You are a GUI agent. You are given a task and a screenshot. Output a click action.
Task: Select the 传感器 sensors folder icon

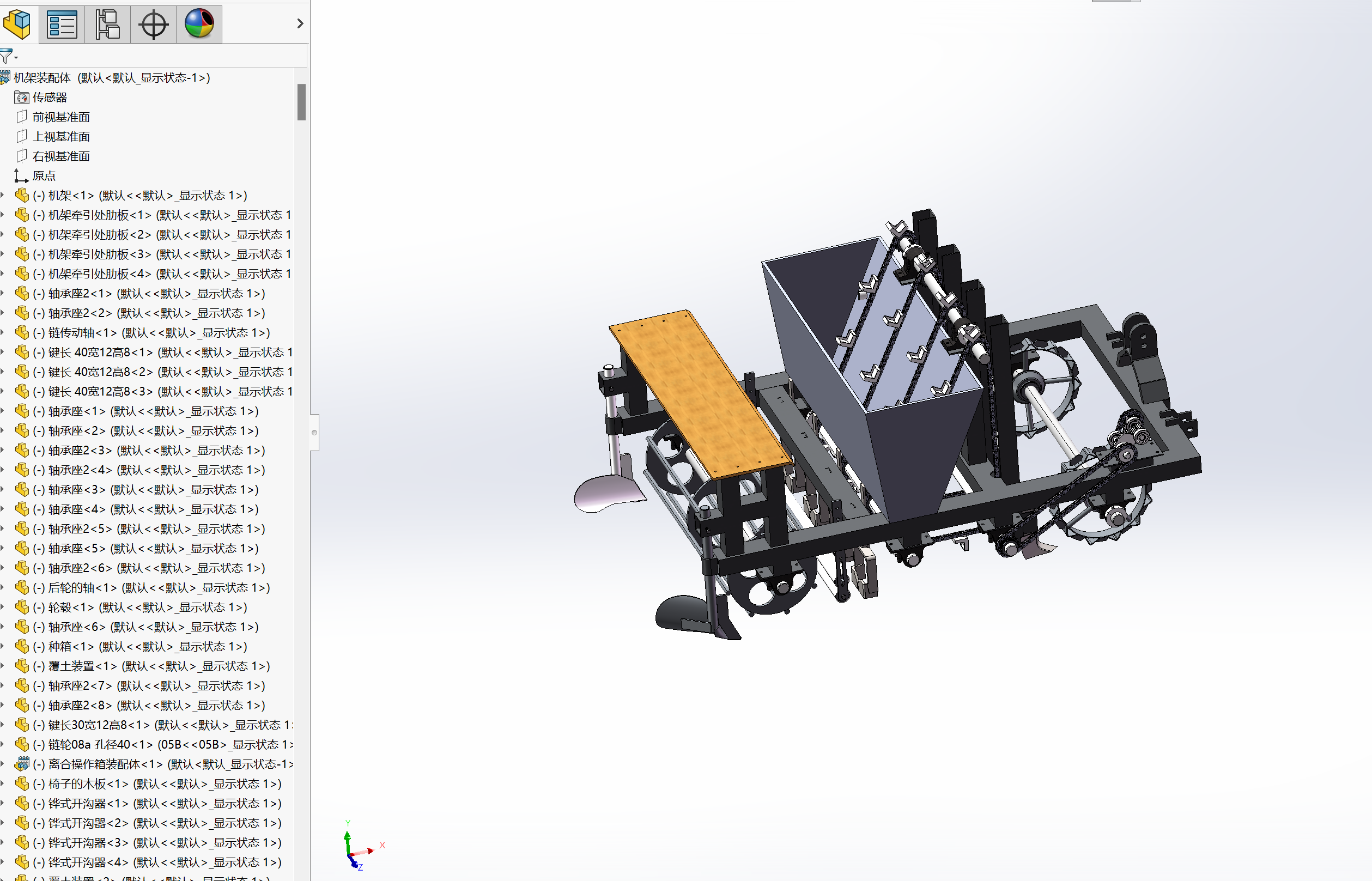click(x=22, y=97)
